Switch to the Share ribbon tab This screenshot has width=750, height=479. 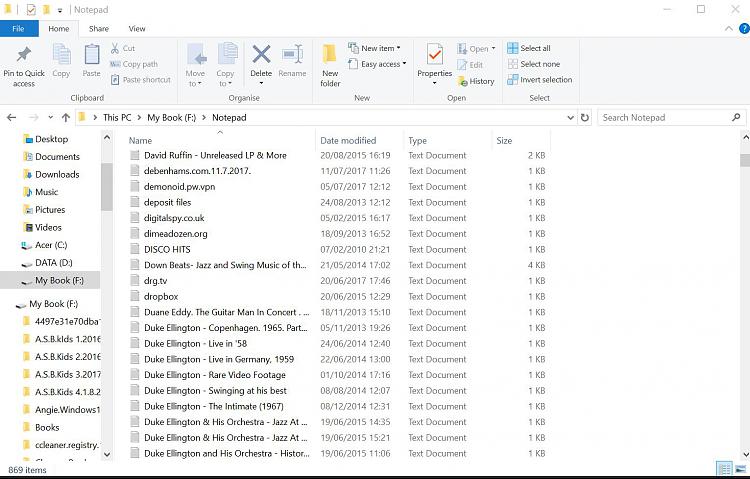click(x=99, y=29)
